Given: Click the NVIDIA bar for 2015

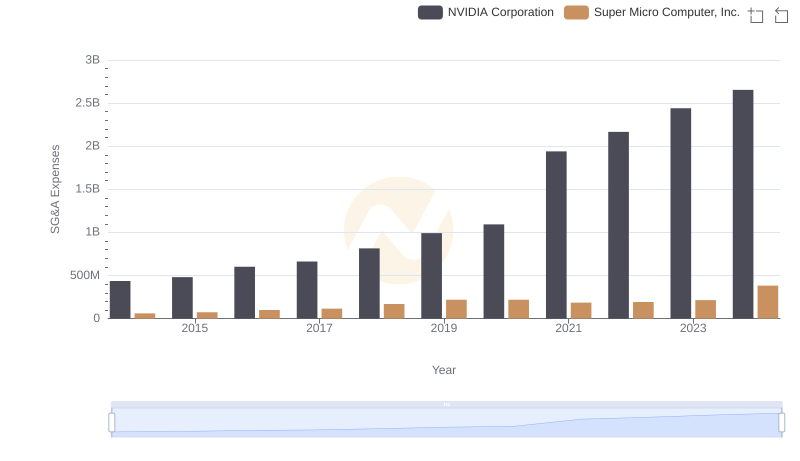Looking at the screenshot, I should pyautogui.click(x=182, y=298).
